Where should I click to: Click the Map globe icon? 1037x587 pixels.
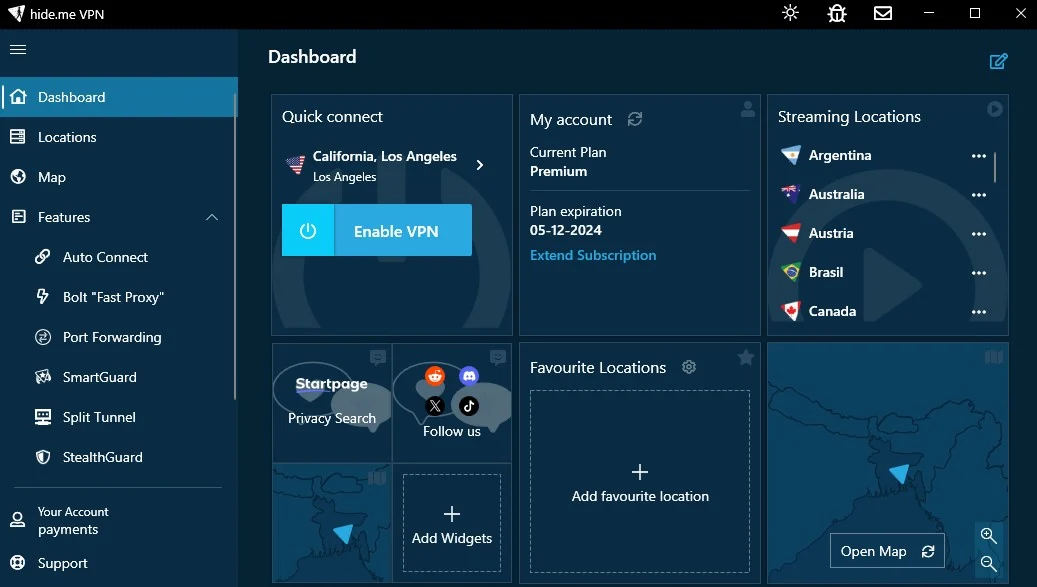[19, 176]
